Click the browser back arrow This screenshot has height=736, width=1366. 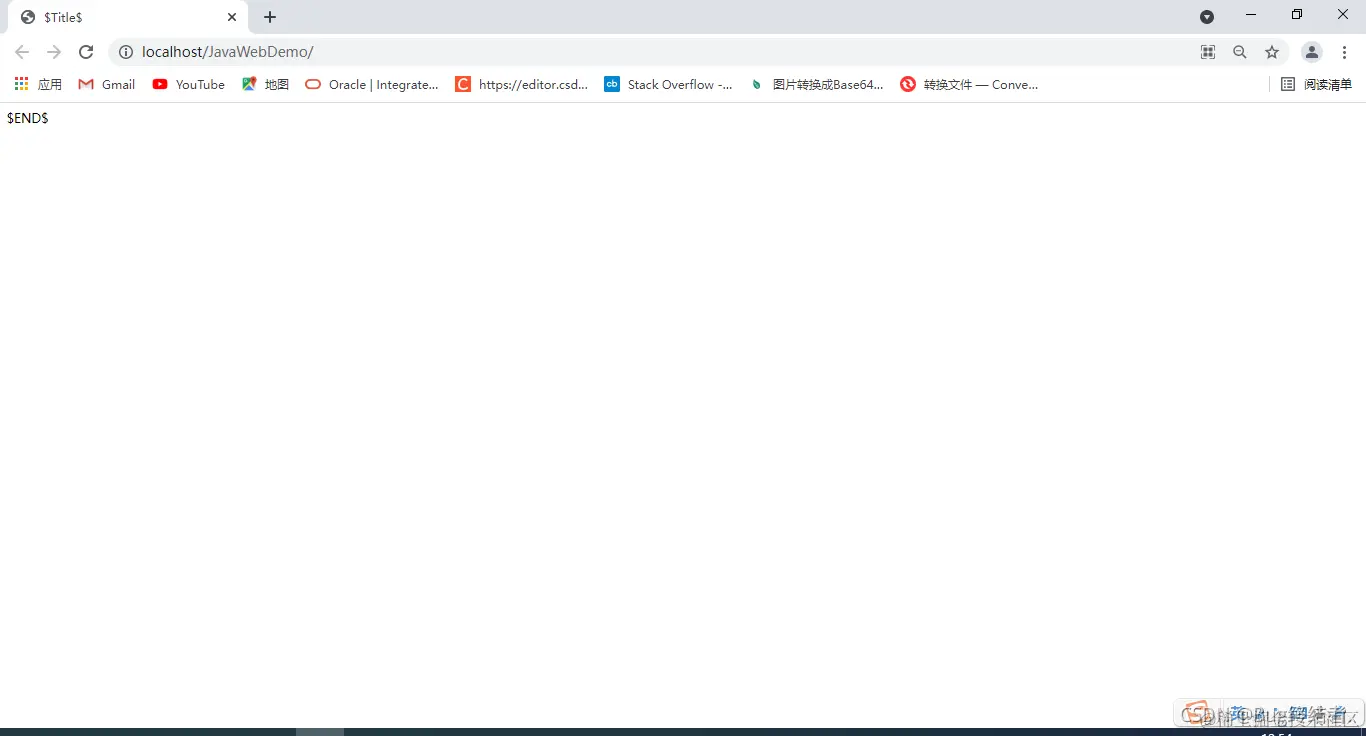[22, 52]
